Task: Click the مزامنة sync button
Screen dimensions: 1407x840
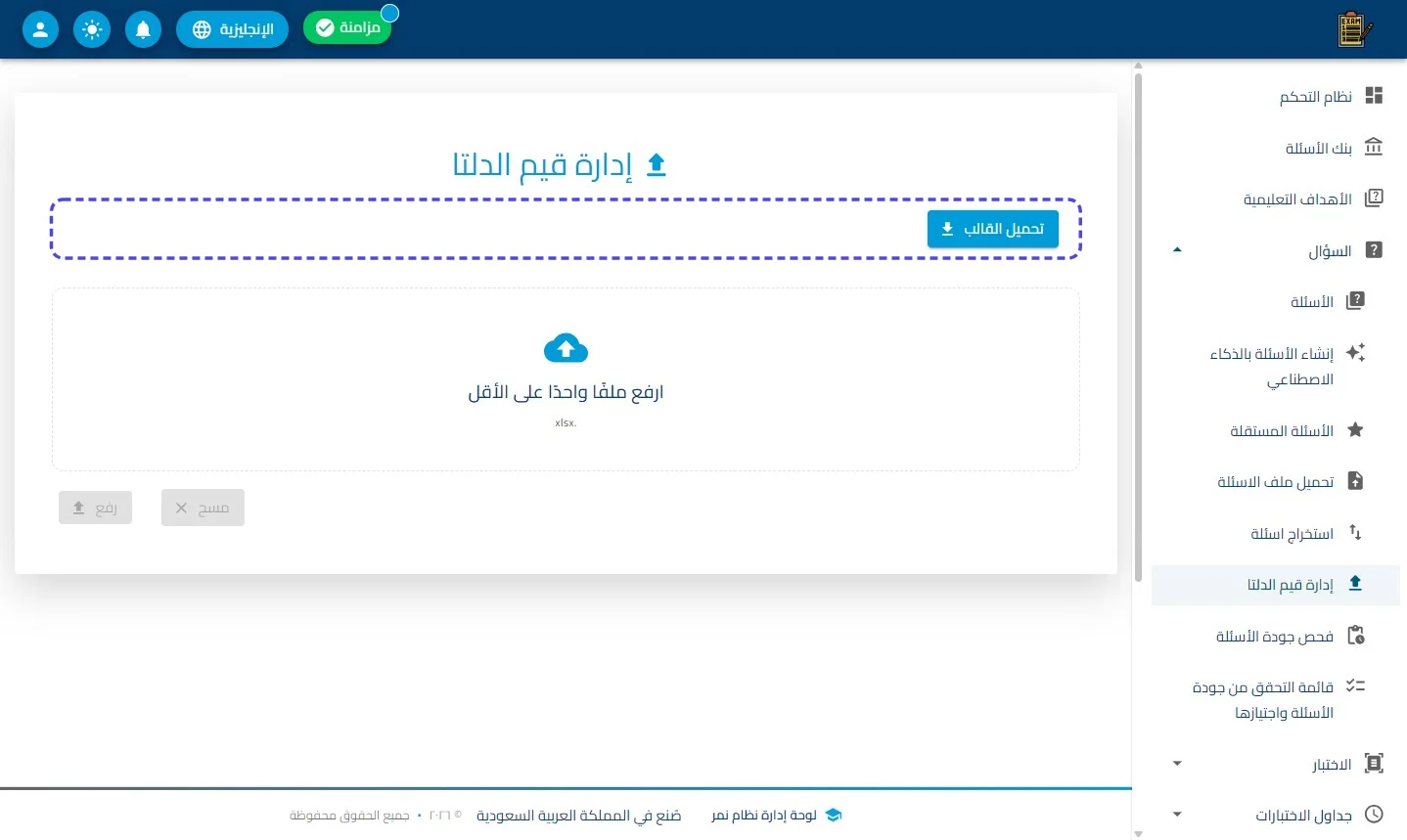Action: click(x=347, y=27)
